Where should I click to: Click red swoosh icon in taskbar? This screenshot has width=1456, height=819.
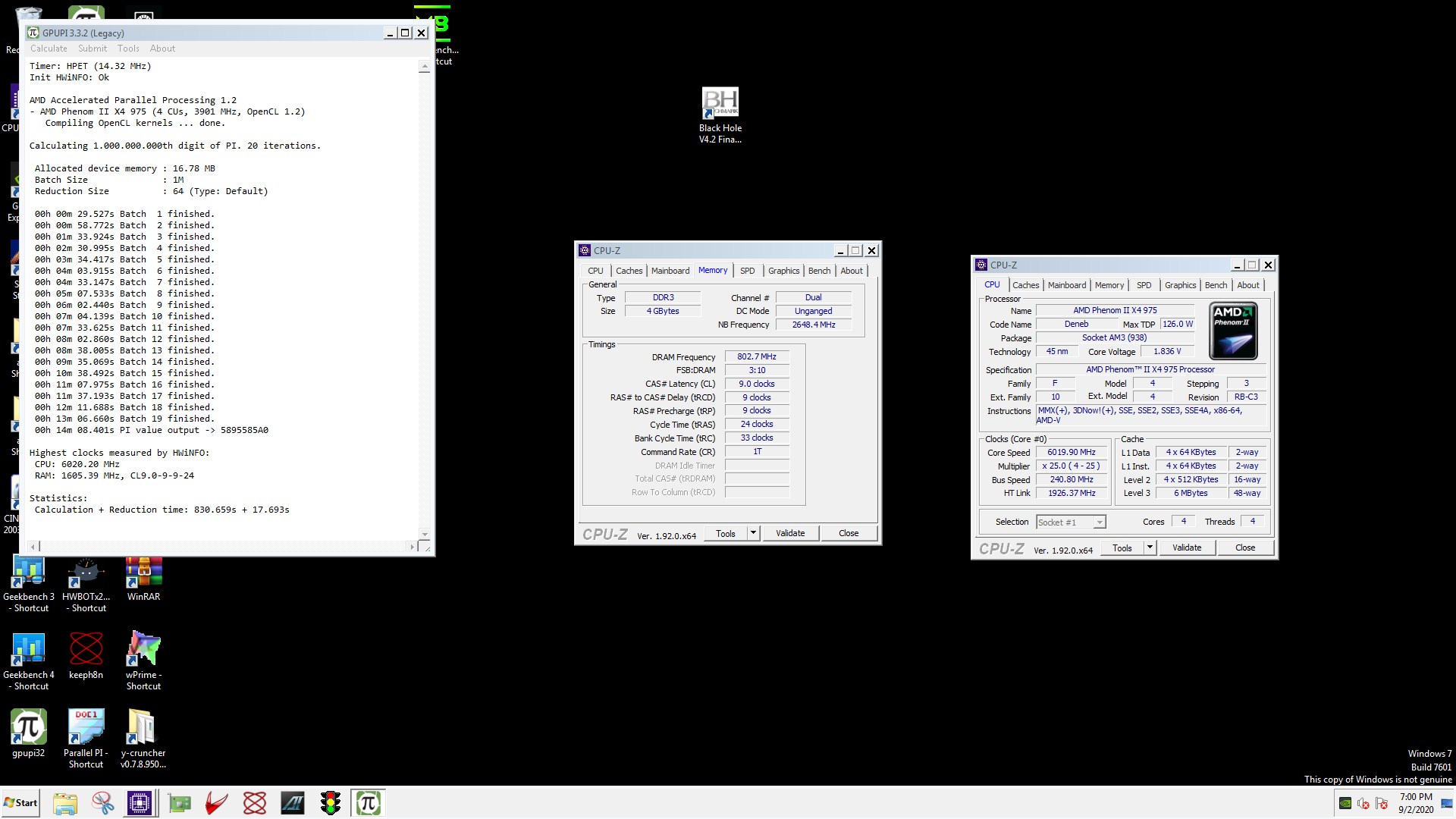tap(217, 803)
